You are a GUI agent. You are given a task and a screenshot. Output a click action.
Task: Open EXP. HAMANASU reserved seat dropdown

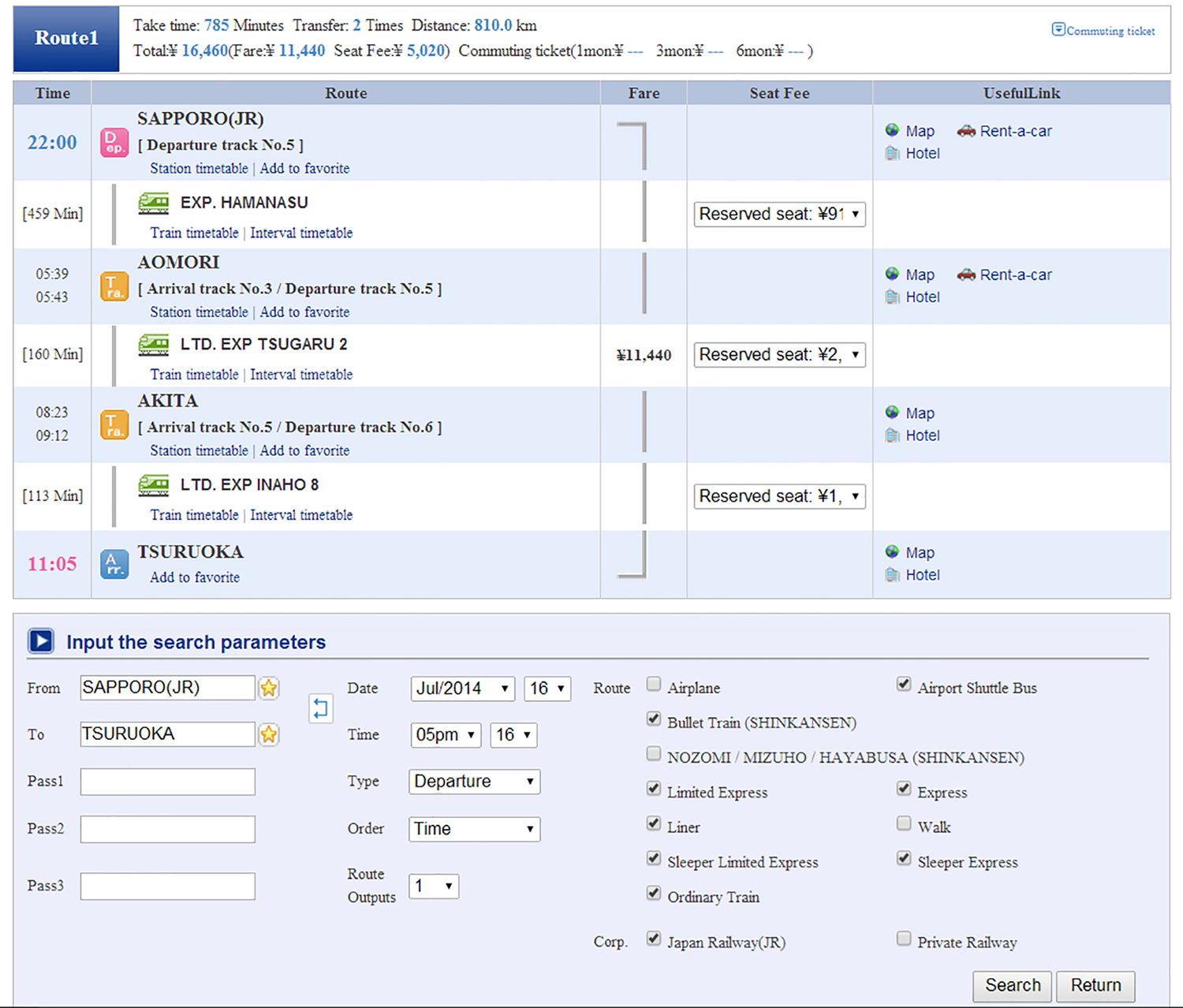click(779, 215)
